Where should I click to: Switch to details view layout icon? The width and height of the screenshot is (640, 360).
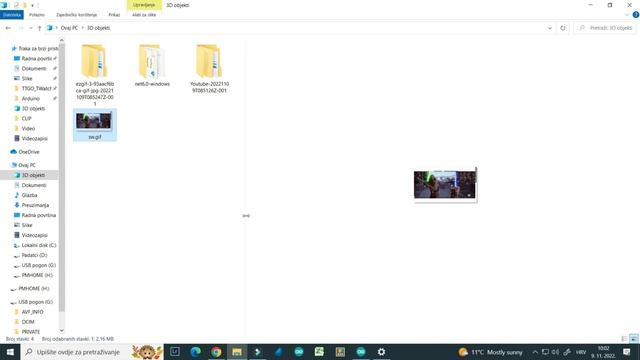[x=624, y=339]
